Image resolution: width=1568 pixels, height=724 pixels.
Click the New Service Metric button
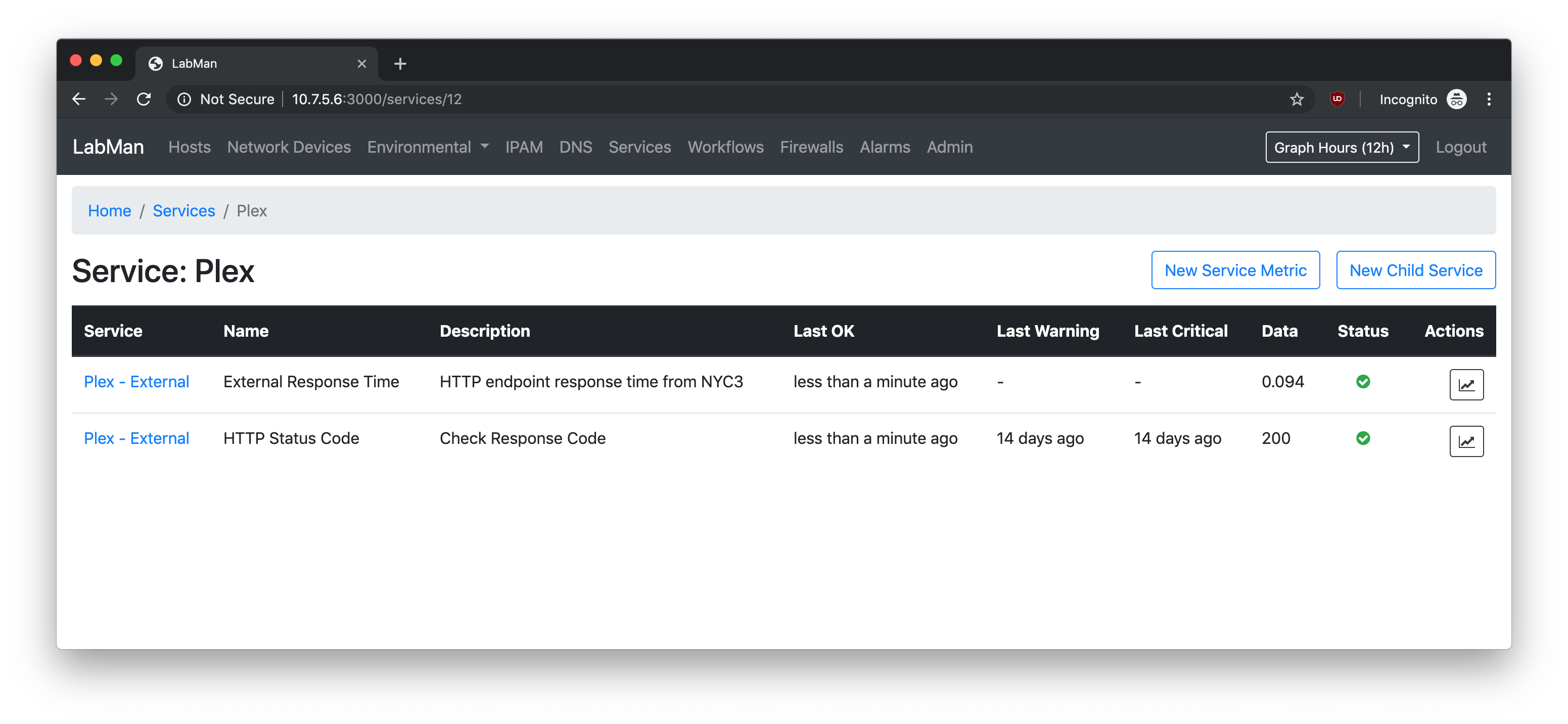1235,270
